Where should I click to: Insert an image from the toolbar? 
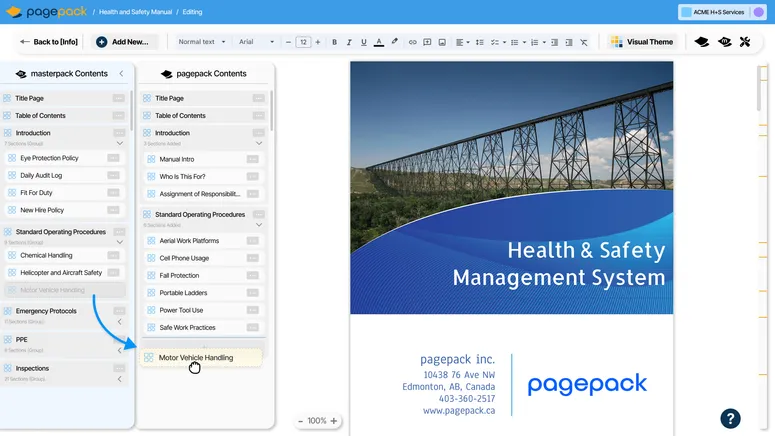(x=442, y=42)
